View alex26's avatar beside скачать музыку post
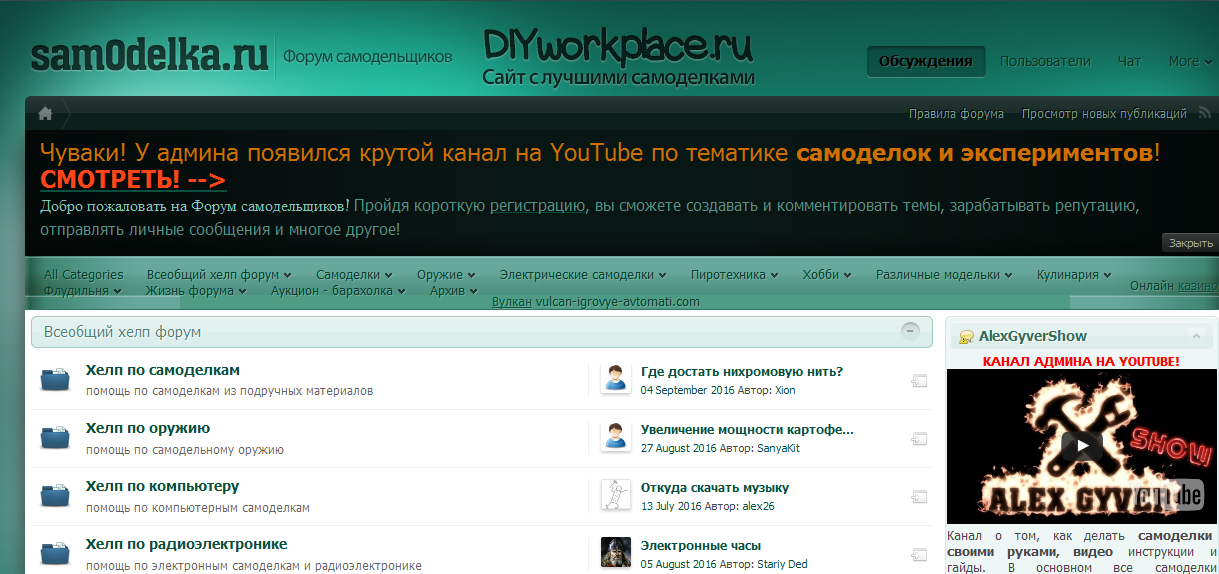 616,495
